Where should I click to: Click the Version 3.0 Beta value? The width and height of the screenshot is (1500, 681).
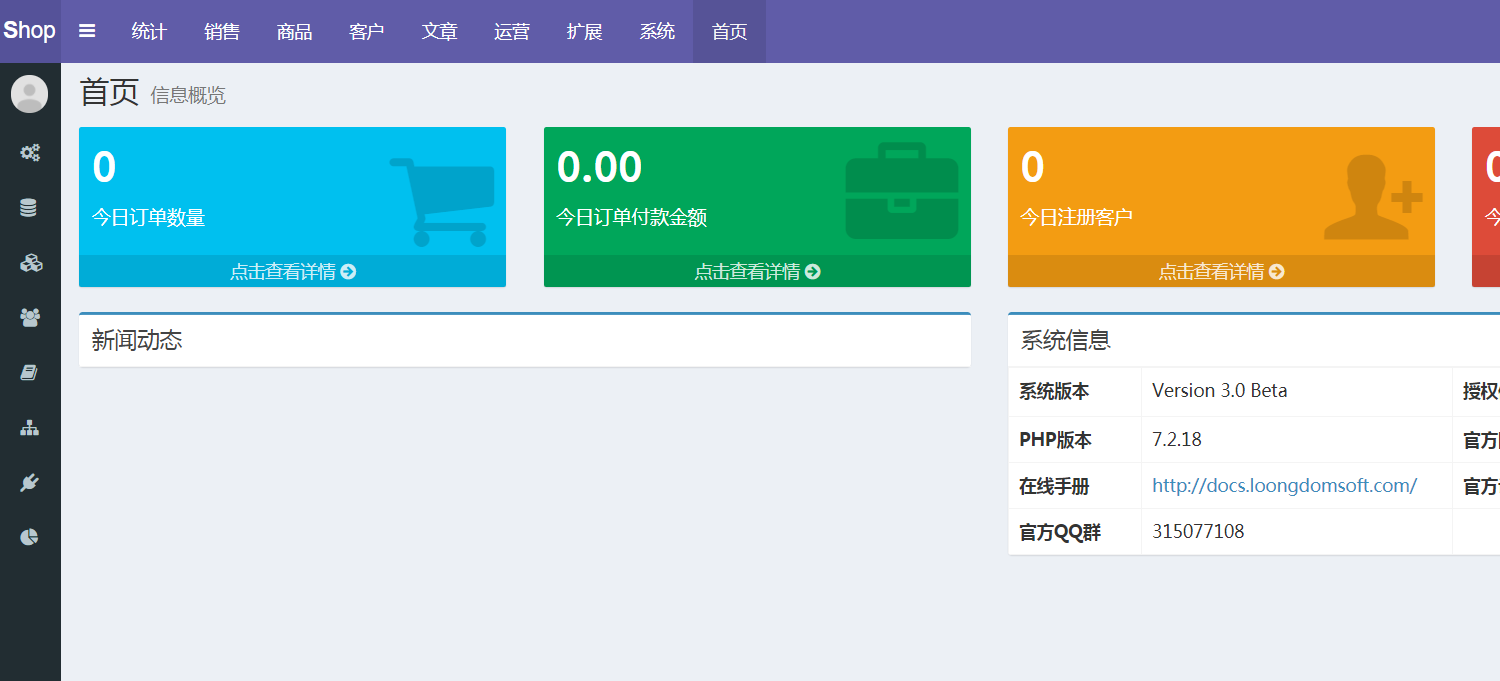click(x=1220, y=391)
